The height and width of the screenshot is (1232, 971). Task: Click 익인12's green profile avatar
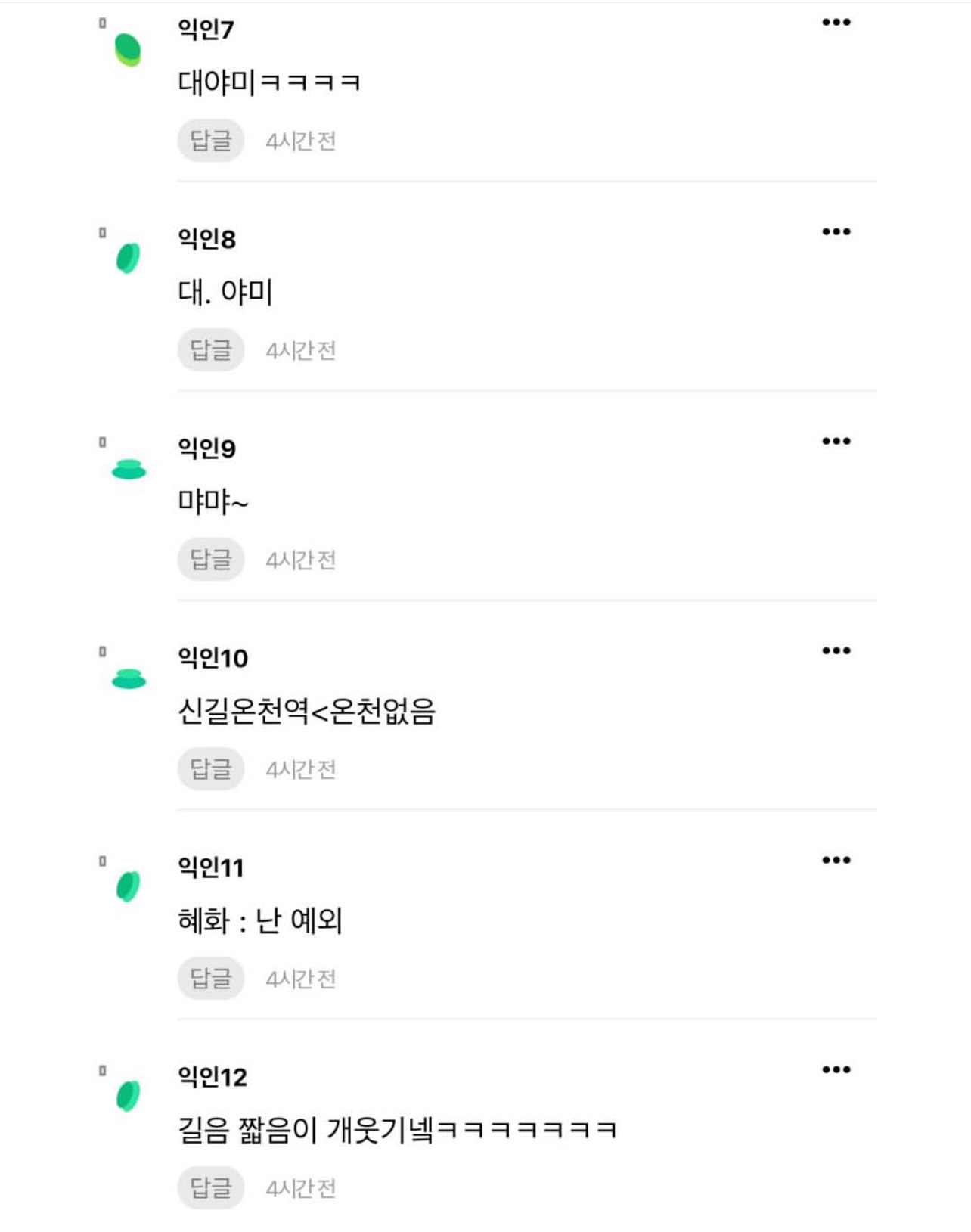128,1096
